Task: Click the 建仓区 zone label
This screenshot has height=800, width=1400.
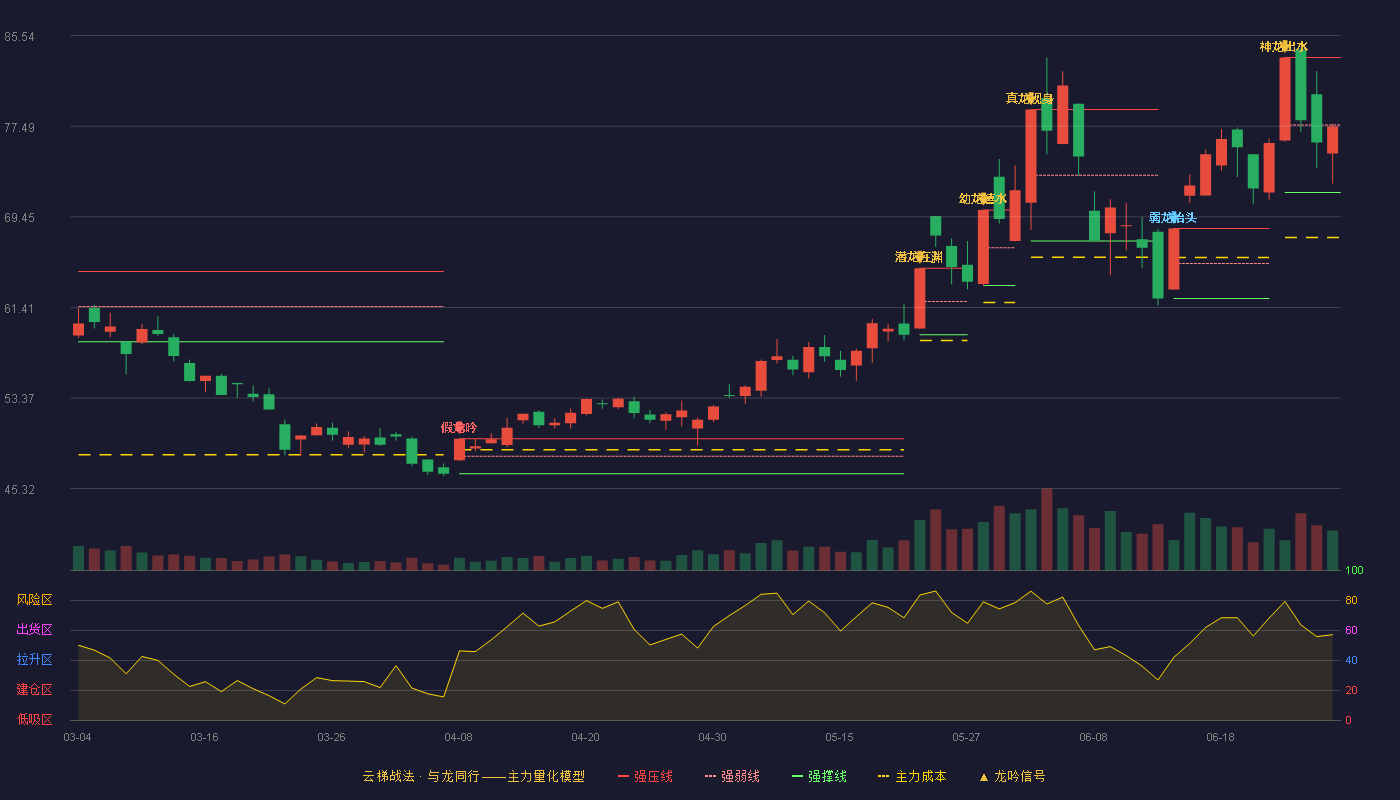Action: [34, 690]
